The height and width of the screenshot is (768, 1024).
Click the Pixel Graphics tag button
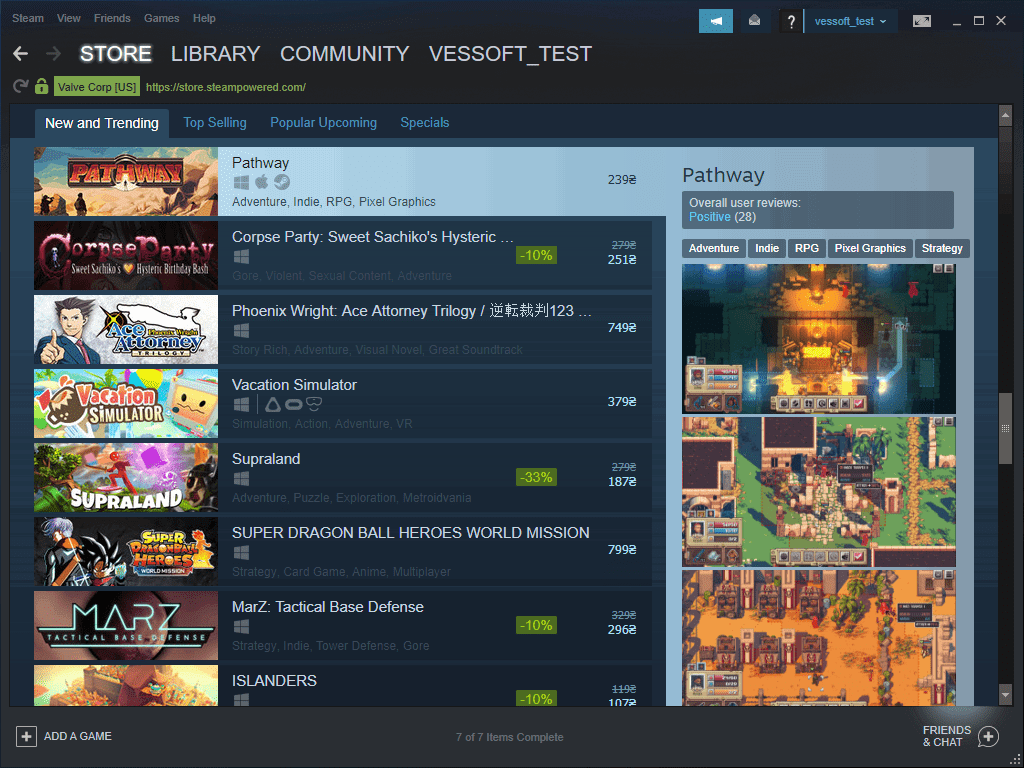pyautogui.click(x=870, y=248)
